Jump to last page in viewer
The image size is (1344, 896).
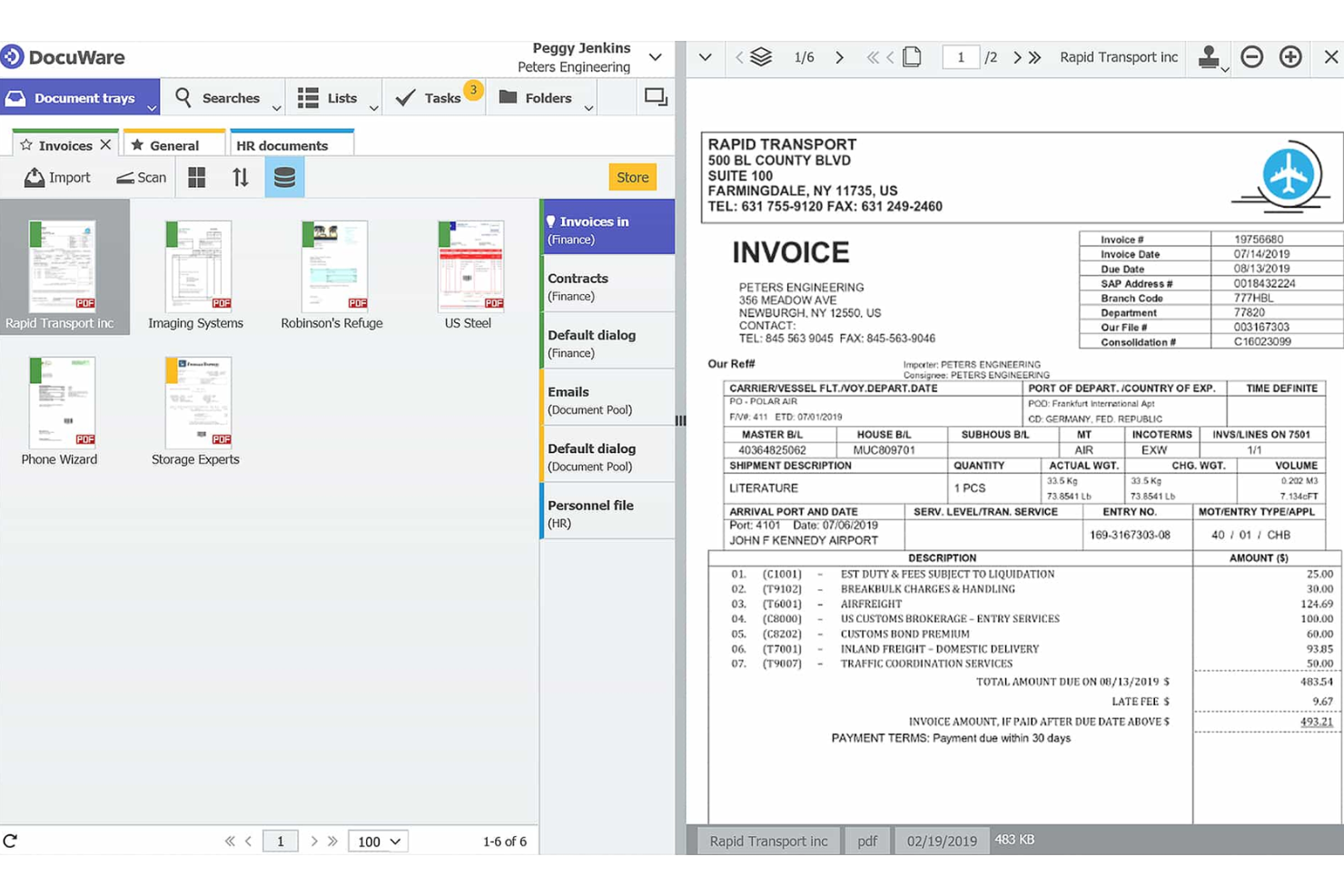(1034, 57)
